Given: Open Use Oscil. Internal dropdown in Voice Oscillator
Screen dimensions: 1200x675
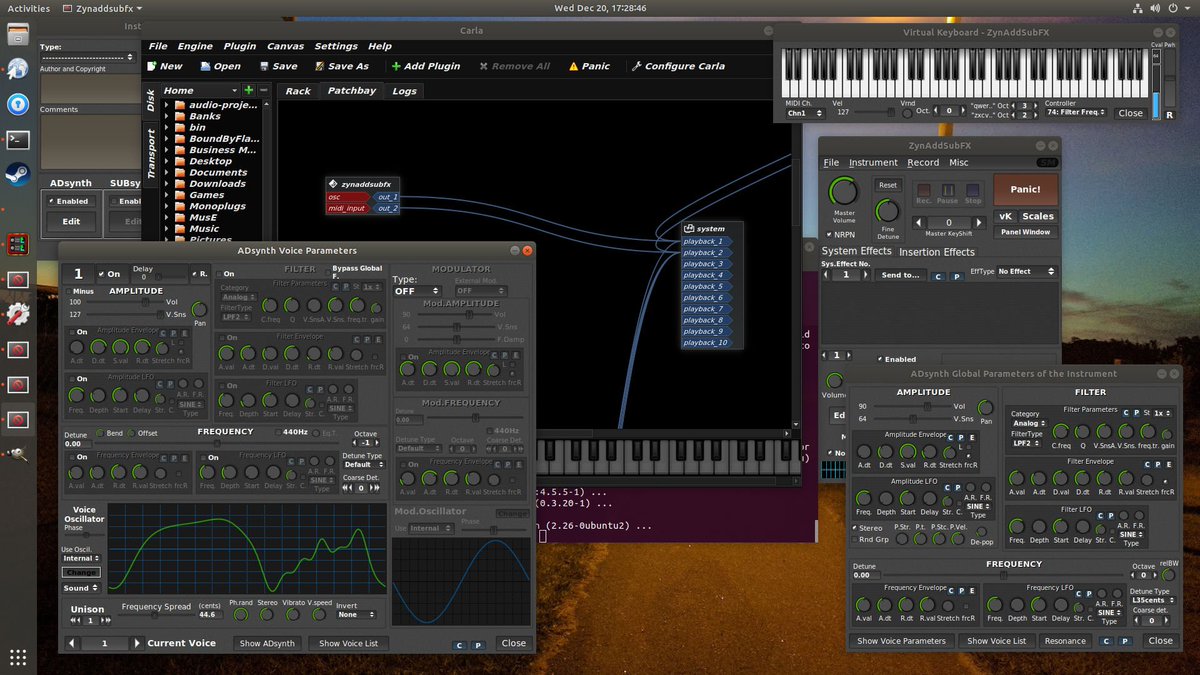Looking at the screenshot, I should click(x=80, y=558).
